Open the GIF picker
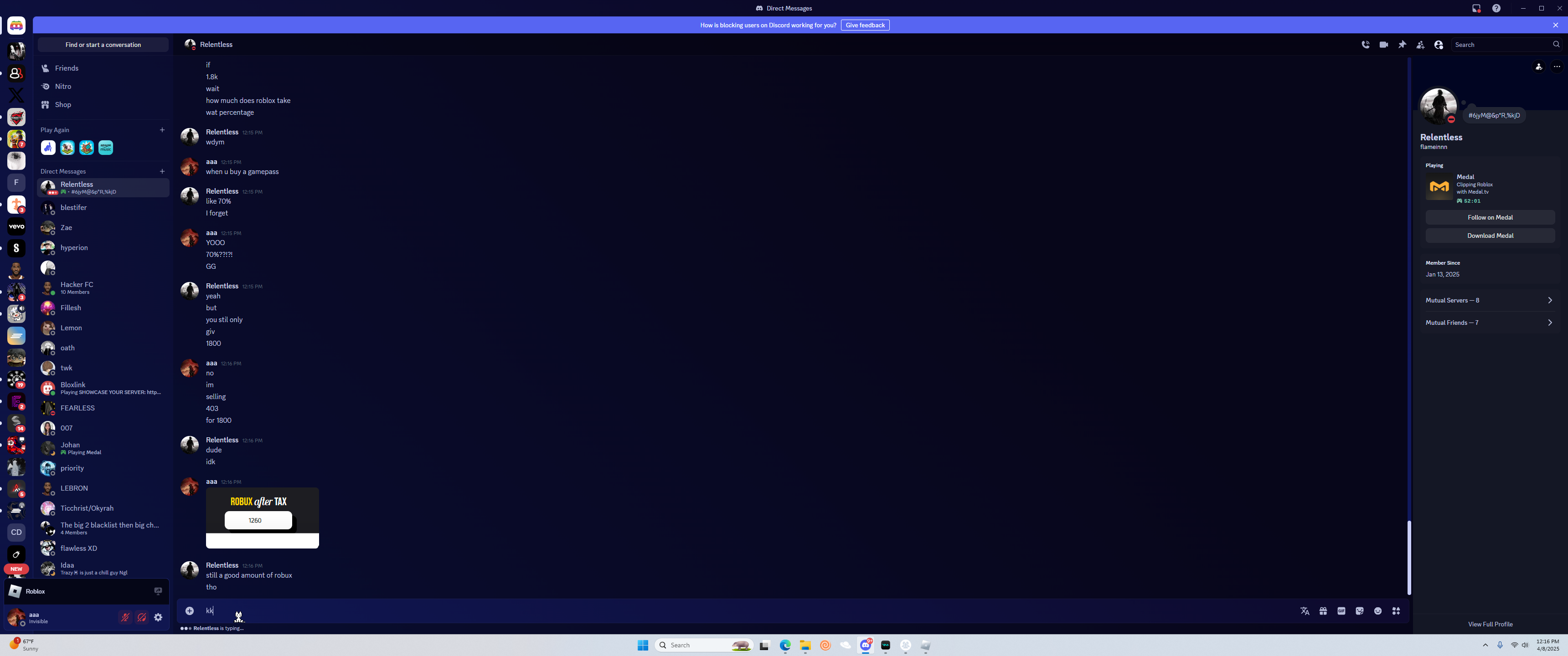 point(1341,610)
